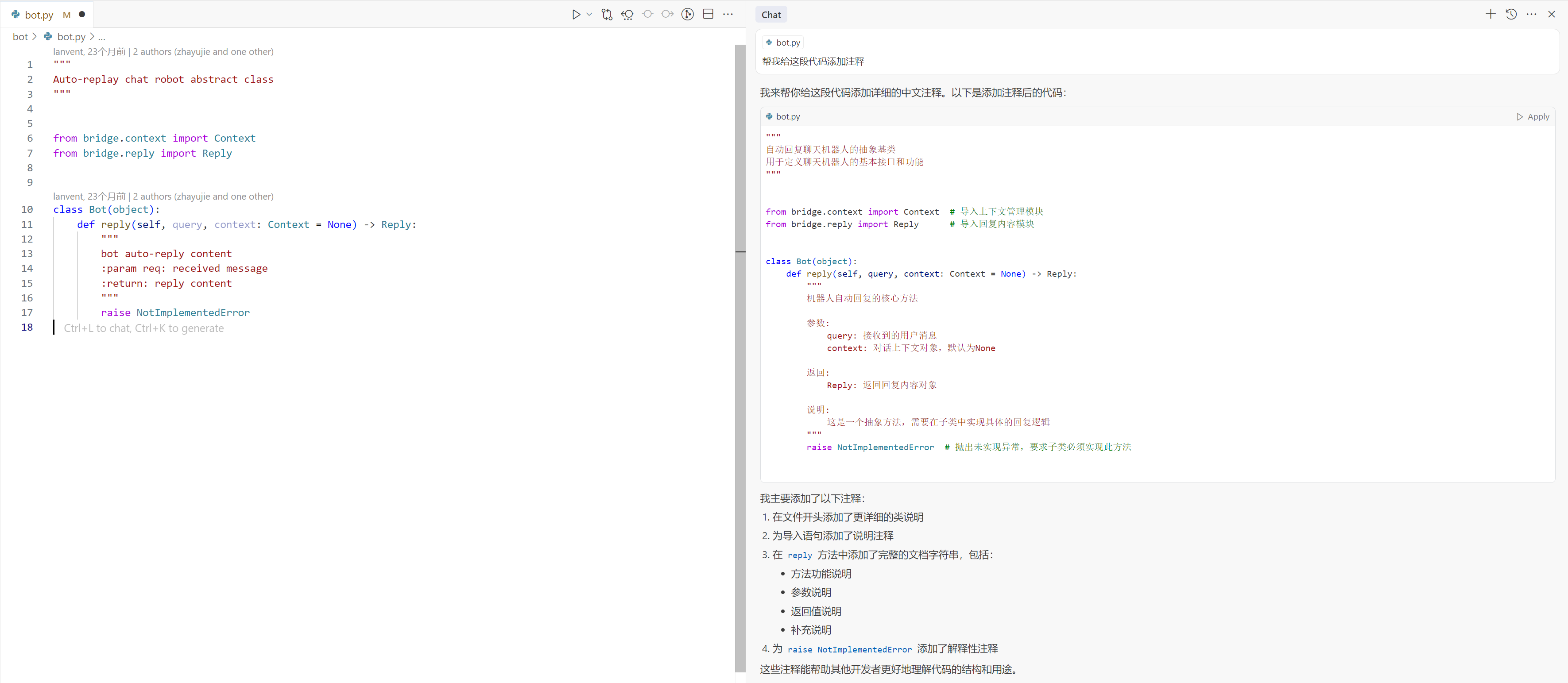Click the blame annotation above class Bot
This screenshot has width=1568, height=683.
[163, 197]
